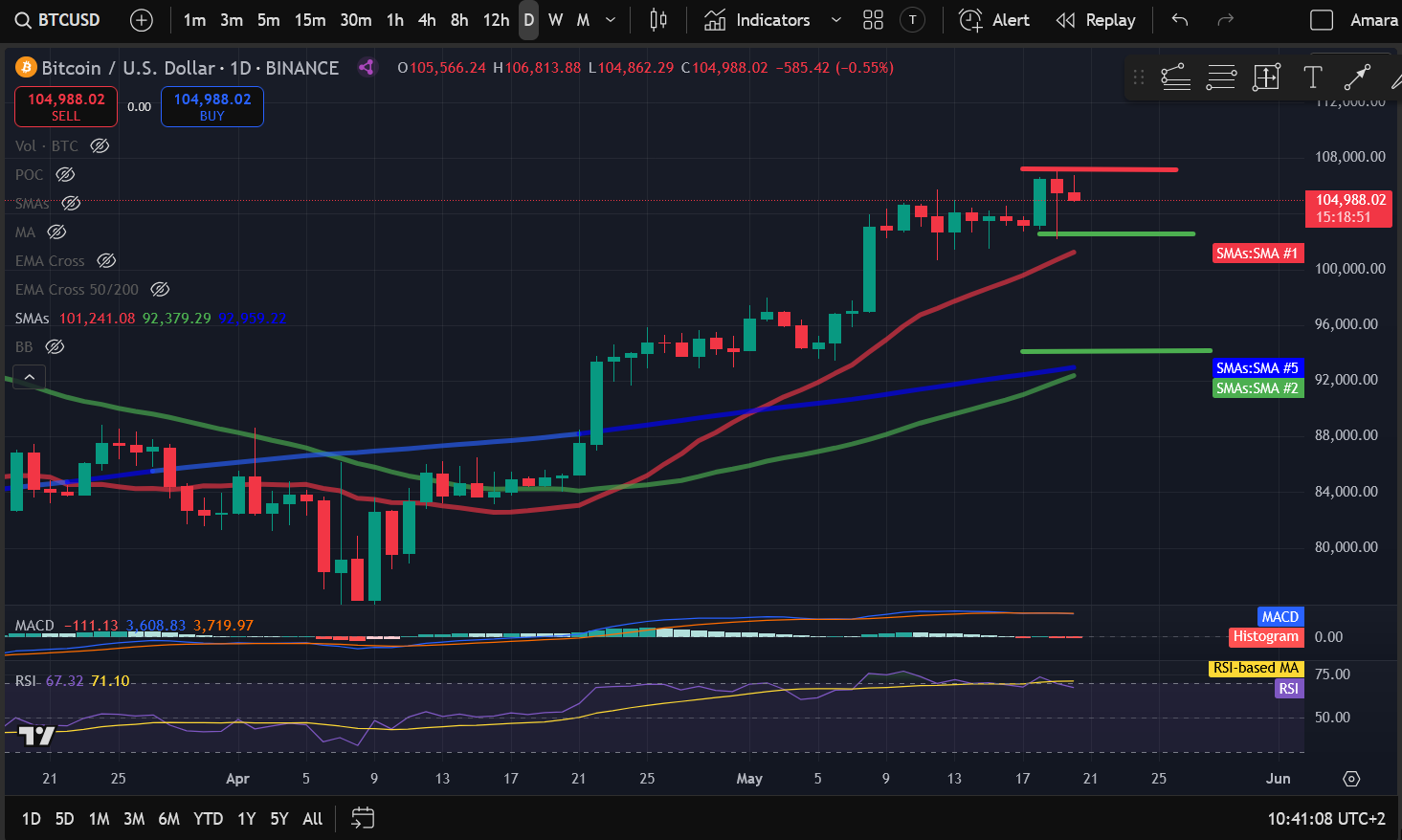The image size is (1402, 840).
Task: Click the current price 104,988.02 axis label
Action: [x=1349, y=209]
